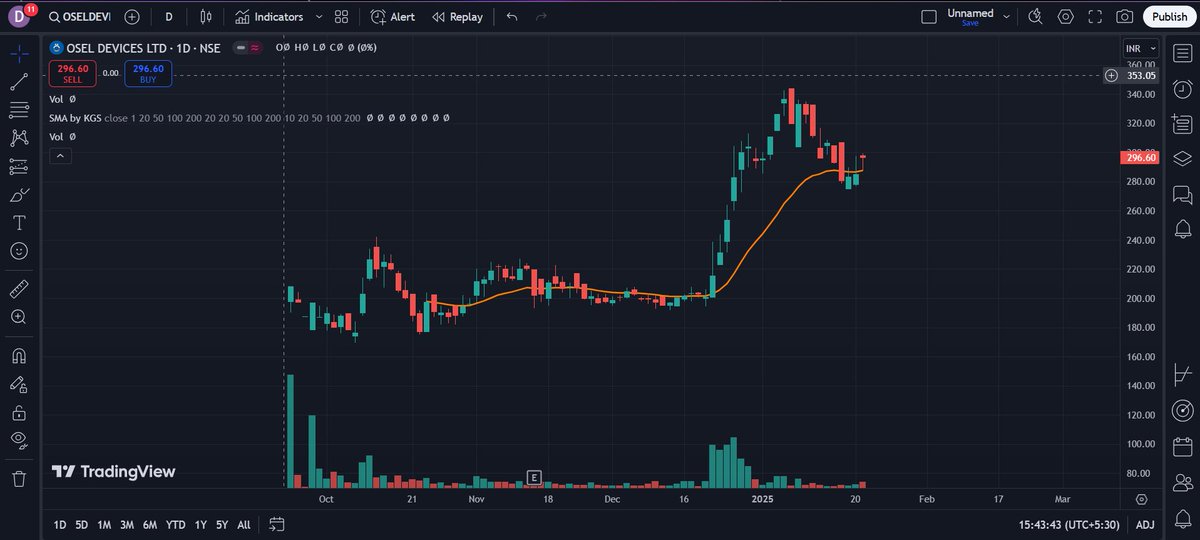Screen dimensions: 1200x540
Task: Select the 6M date range
Action: (149, 524)
